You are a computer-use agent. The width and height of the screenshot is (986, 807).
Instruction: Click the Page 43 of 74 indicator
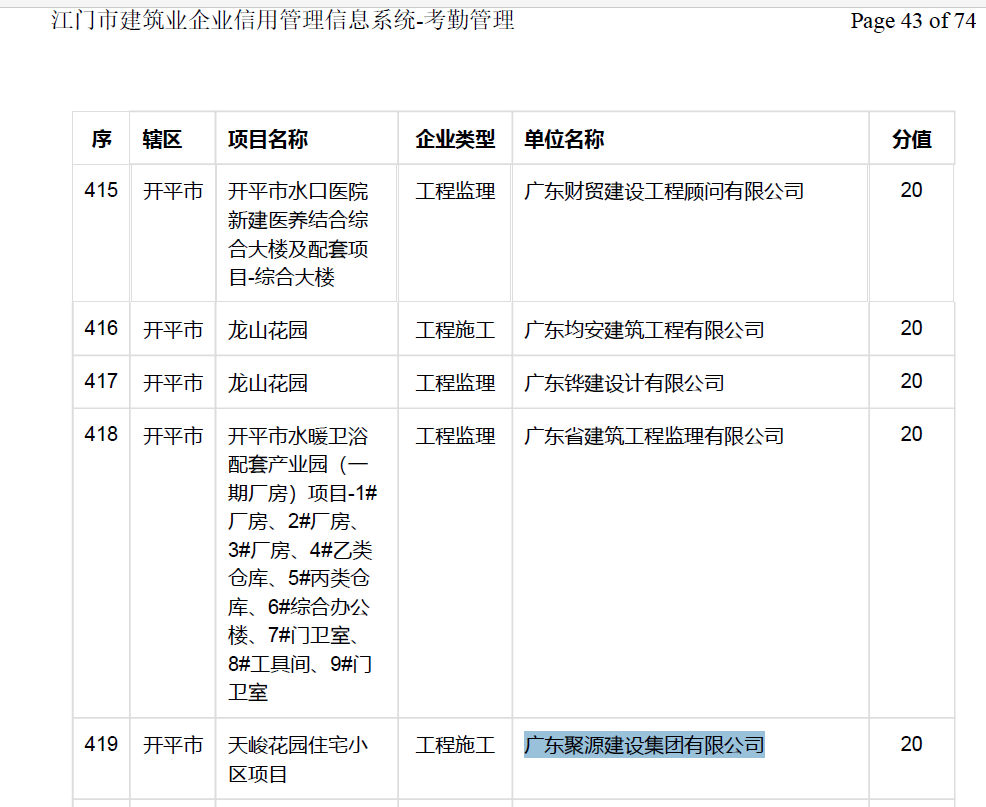913,21
